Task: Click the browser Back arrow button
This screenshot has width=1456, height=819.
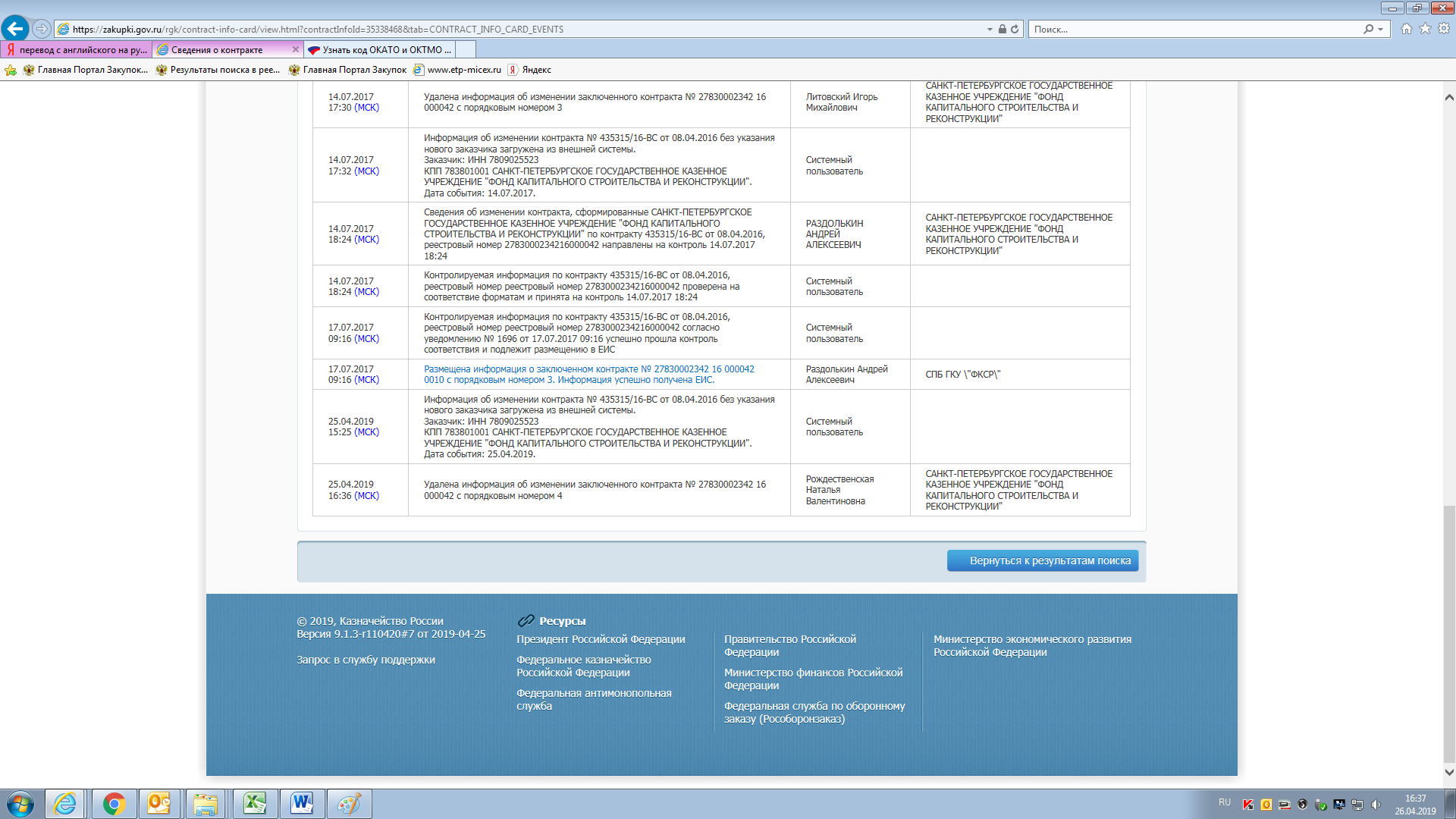Action: pos(15,29)
